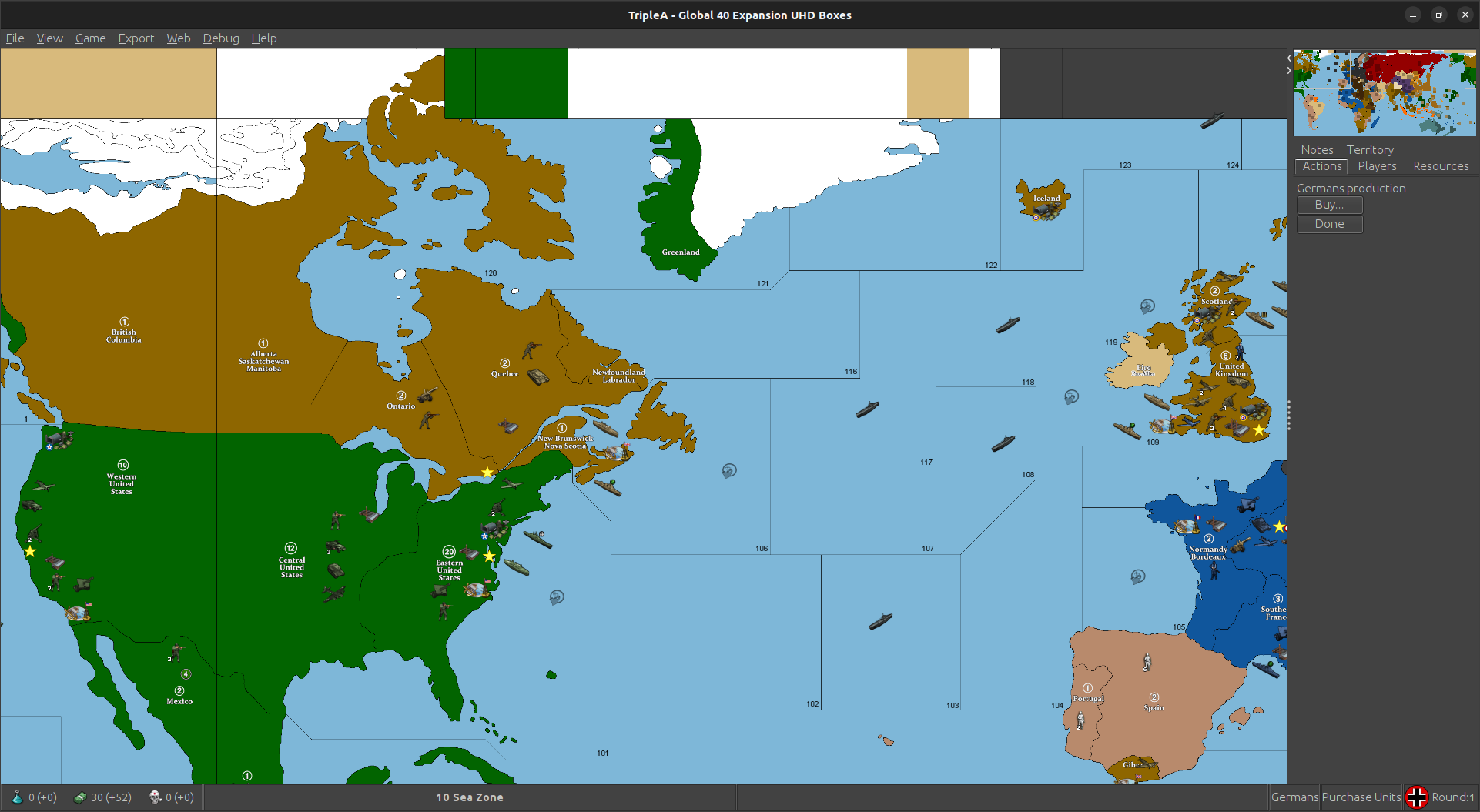Open the File menu
This screenshot has width=1480, height=812.
coord(15,38)
